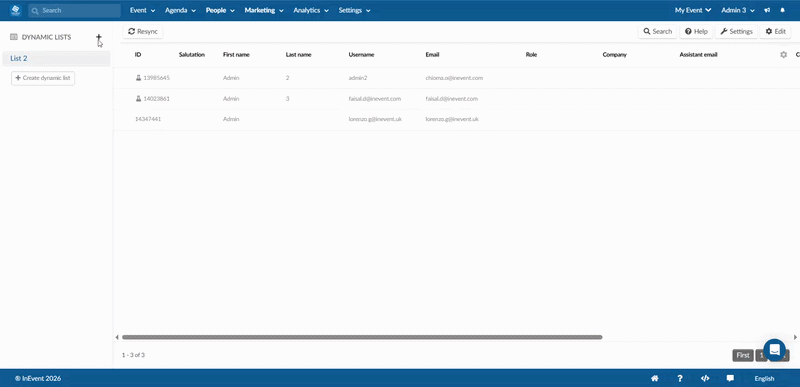Click the column settings gear icon
The width and height of the screenshot is (800, 387).
click(x=784, y=55)
